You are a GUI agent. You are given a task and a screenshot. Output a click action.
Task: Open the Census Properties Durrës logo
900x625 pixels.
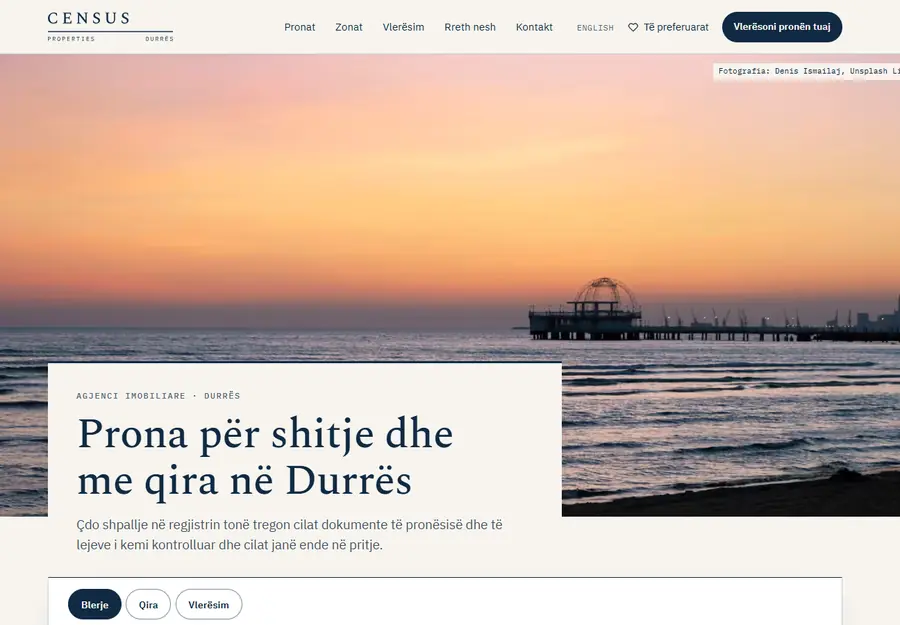[x=110, y=27]
